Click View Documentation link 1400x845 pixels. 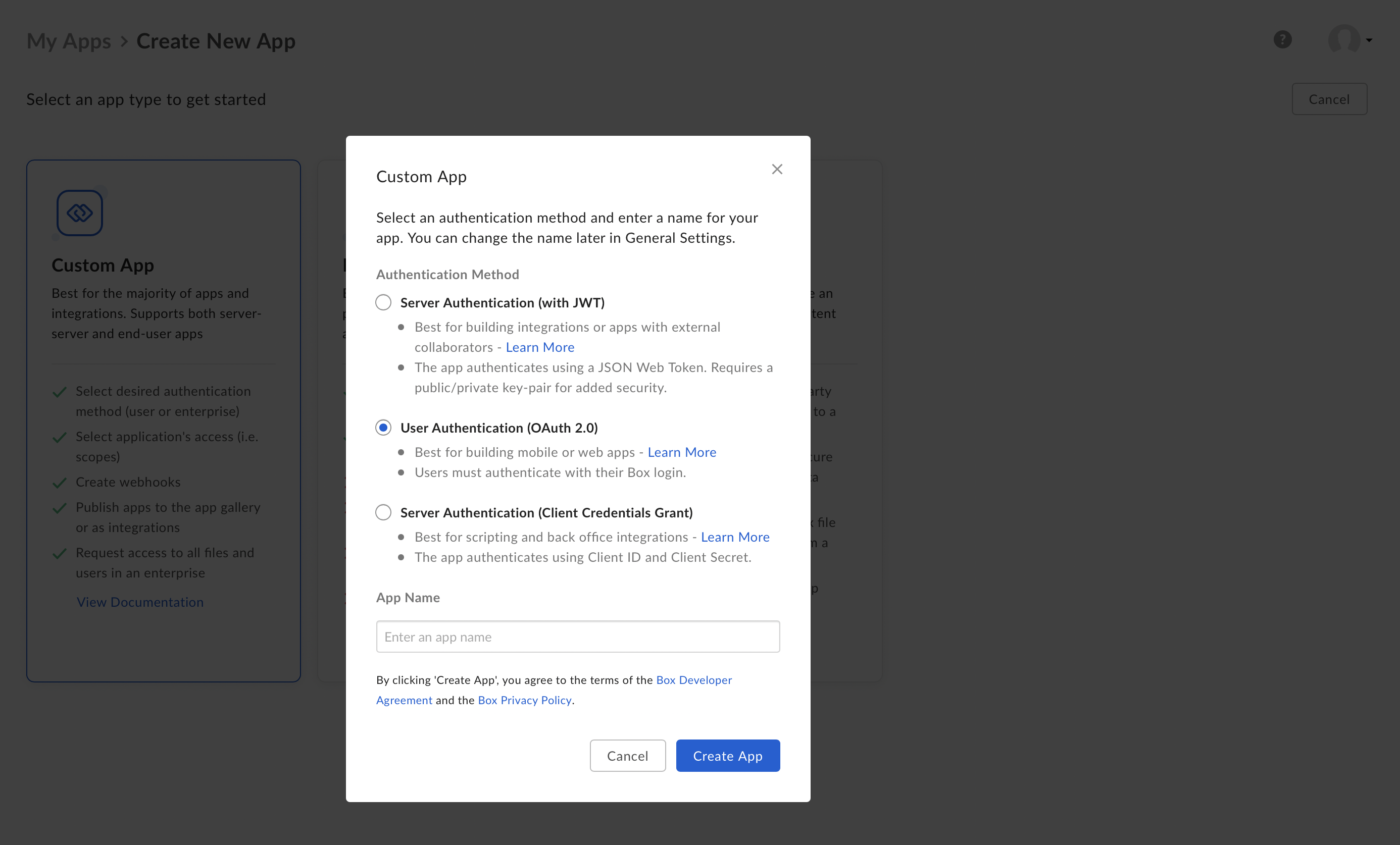pos(140,601)
